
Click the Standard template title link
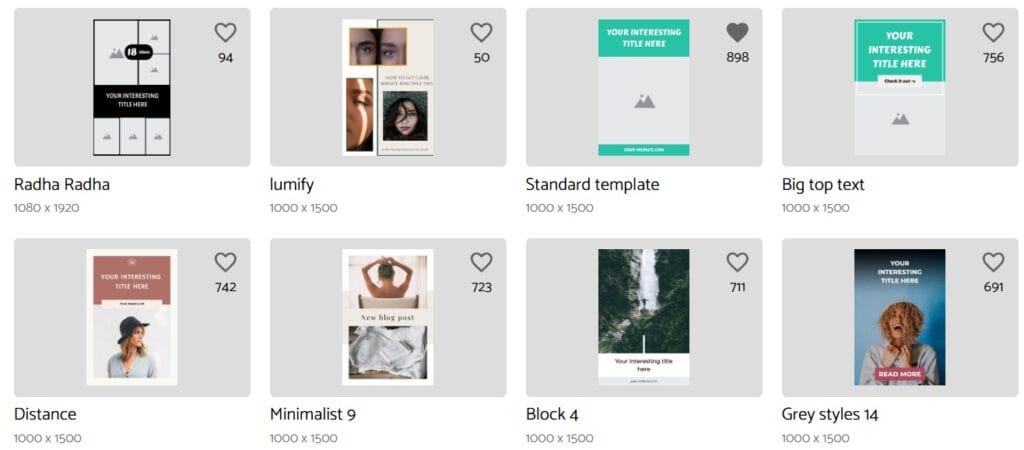(x=592, y=185)
